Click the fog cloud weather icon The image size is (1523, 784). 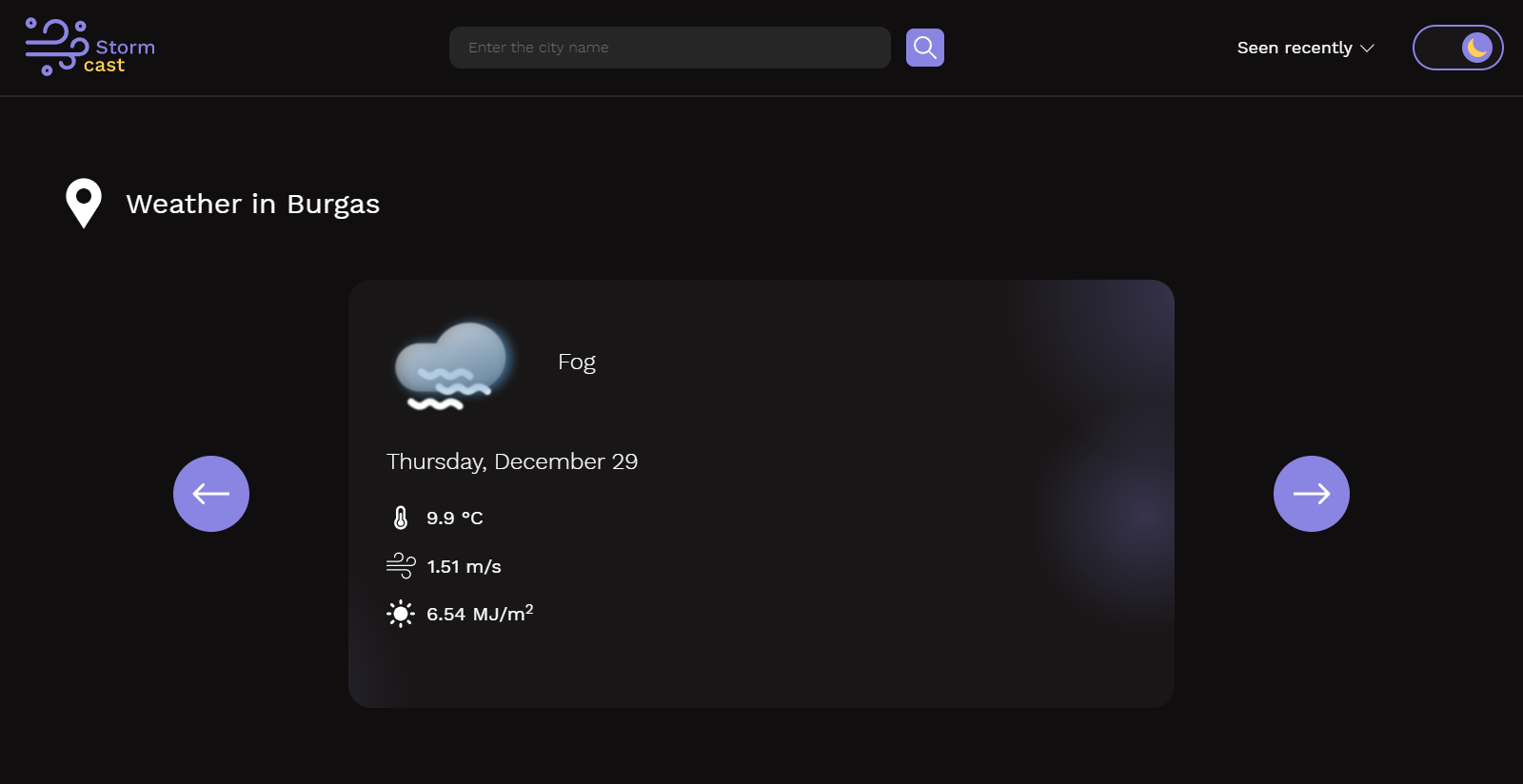(451, 366)
